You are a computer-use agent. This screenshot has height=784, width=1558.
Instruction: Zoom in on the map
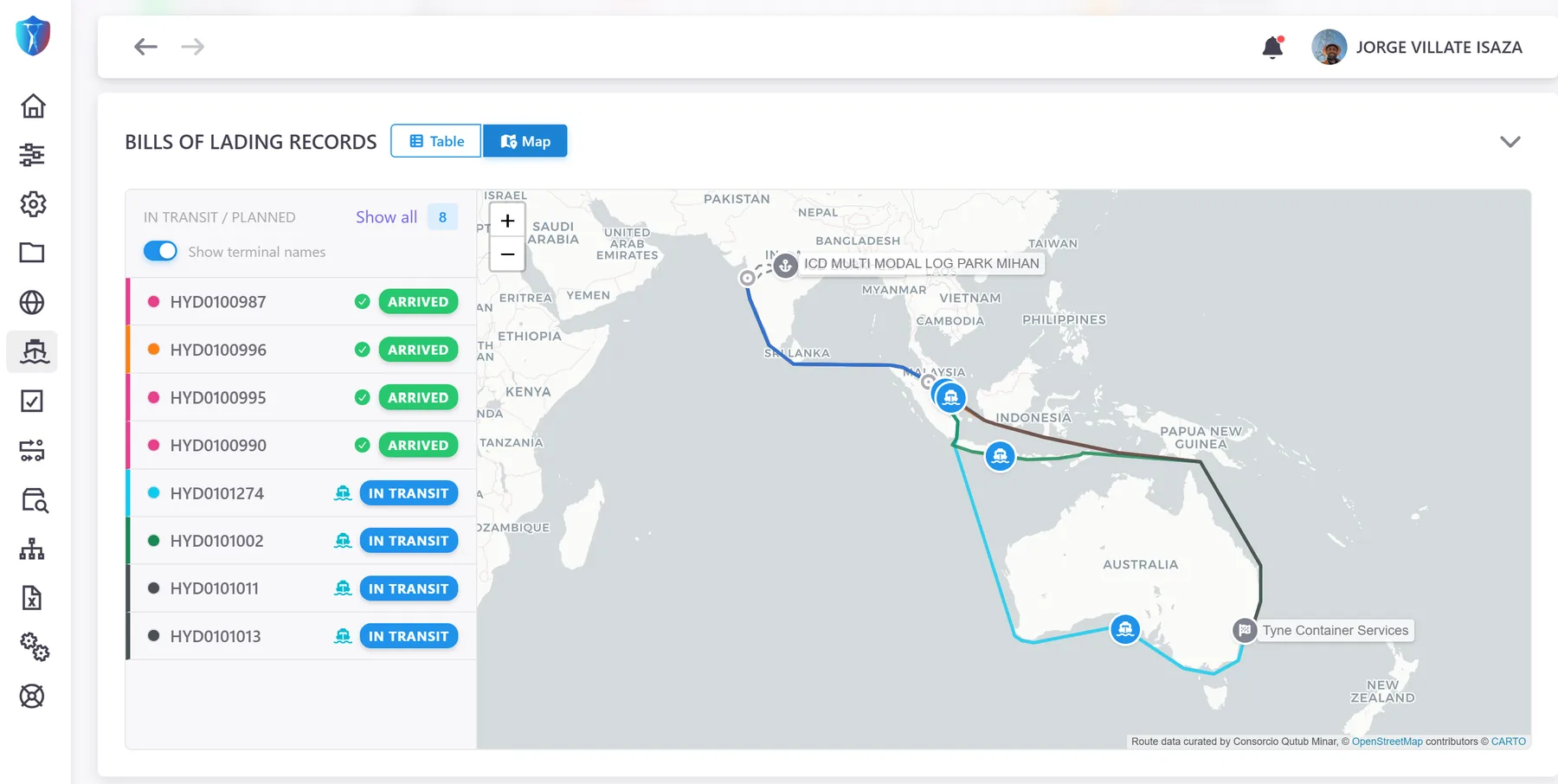(x=507, y=221)
